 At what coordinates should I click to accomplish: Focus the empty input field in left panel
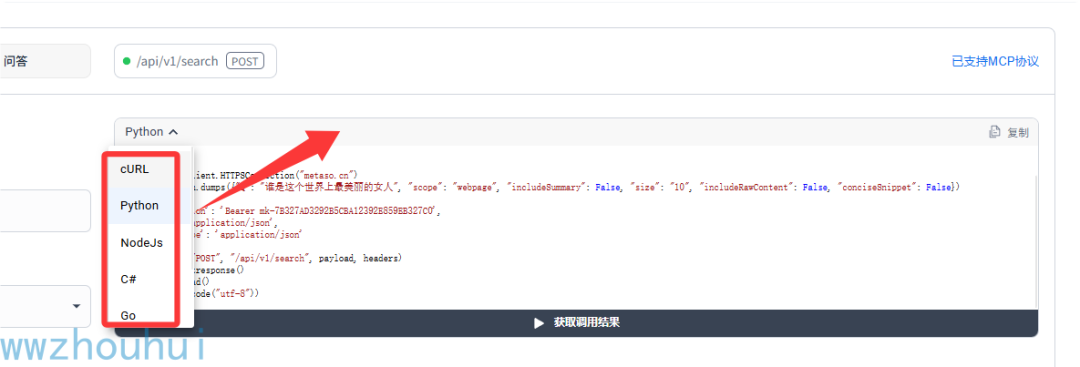pyautogui.click(x=45, y=211)
